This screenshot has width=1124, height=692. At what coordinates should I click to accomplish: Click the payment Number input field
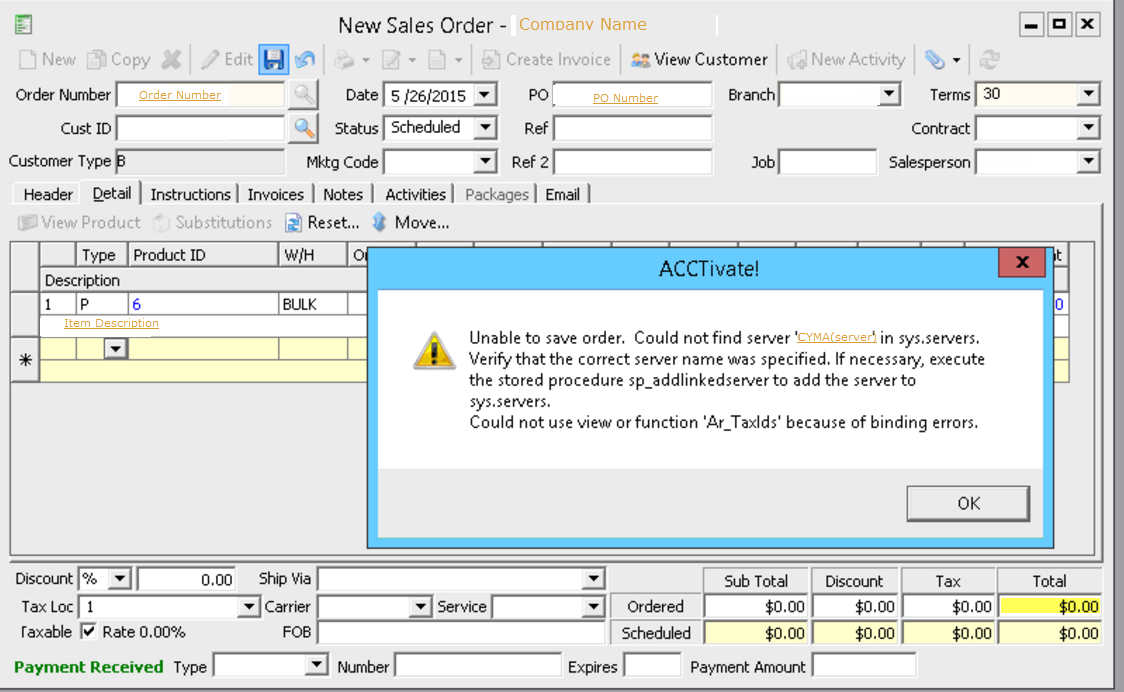coord(478,666)
